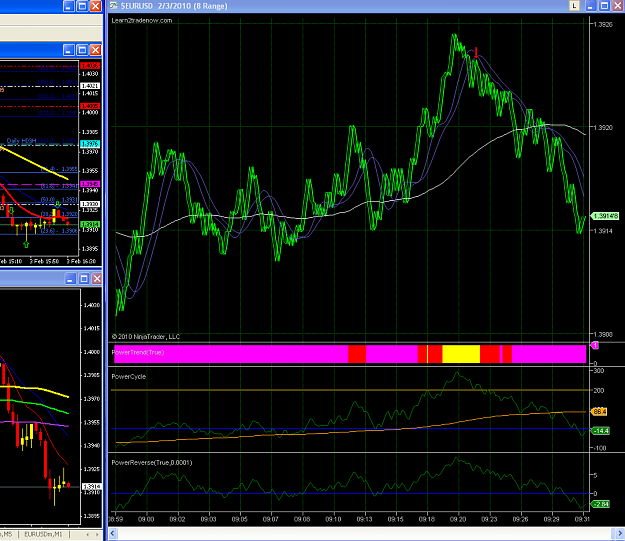Click the green -14.4 PowerCycle value marker
625x541 pixels.
(601, 431)
